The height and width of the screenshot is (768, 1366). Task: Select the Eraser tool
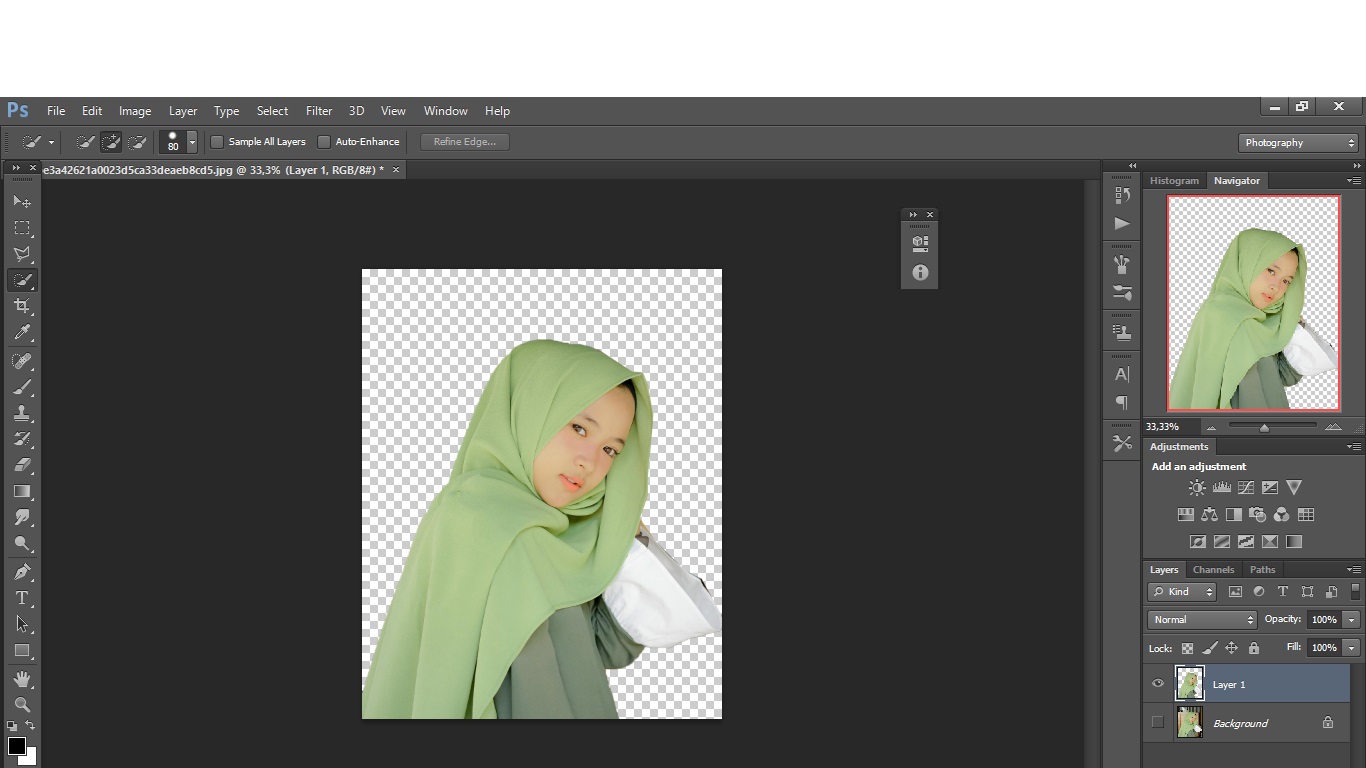coord(22,465)
